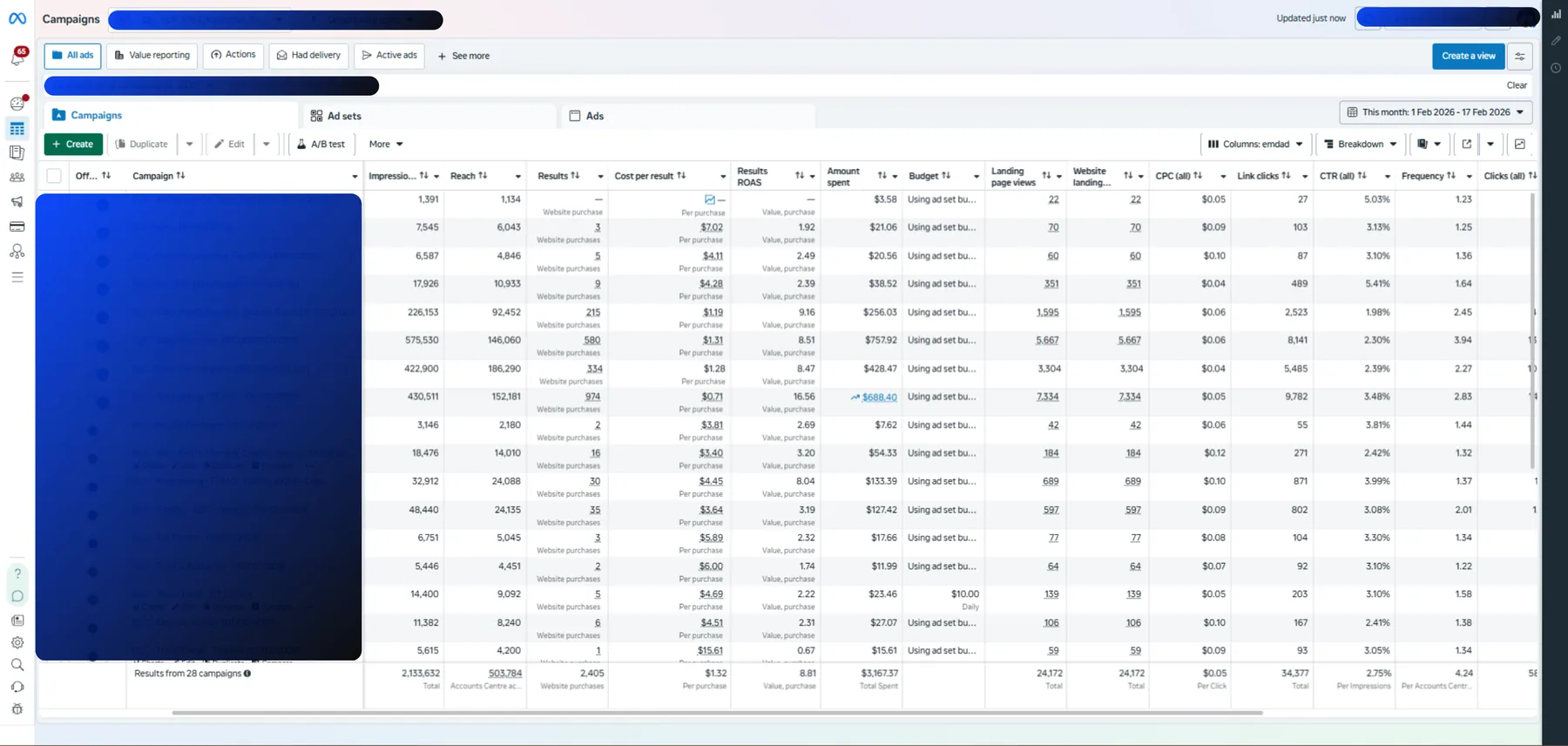Open charts panel icon on right rail
The image size is (1568, 746).
coord(1556,14)
